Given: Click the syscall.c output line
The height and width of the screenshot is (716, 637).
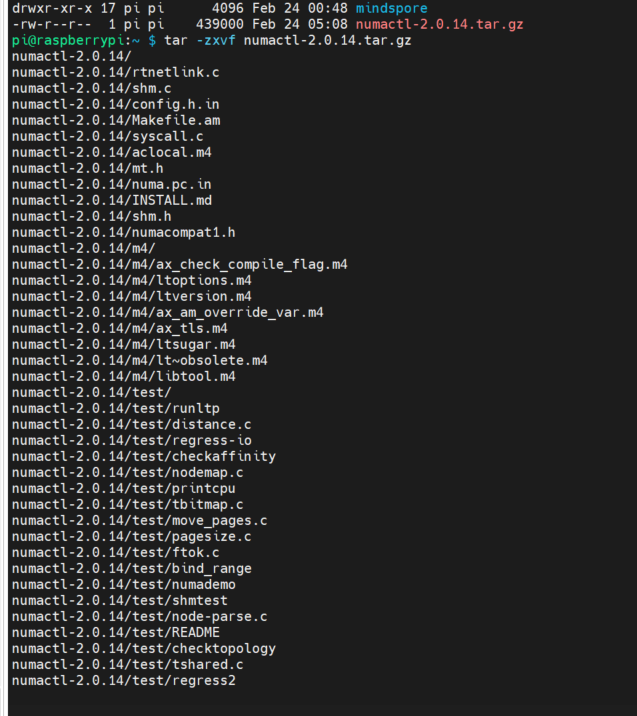Looking at the screenshot, I should coord(107,136).
